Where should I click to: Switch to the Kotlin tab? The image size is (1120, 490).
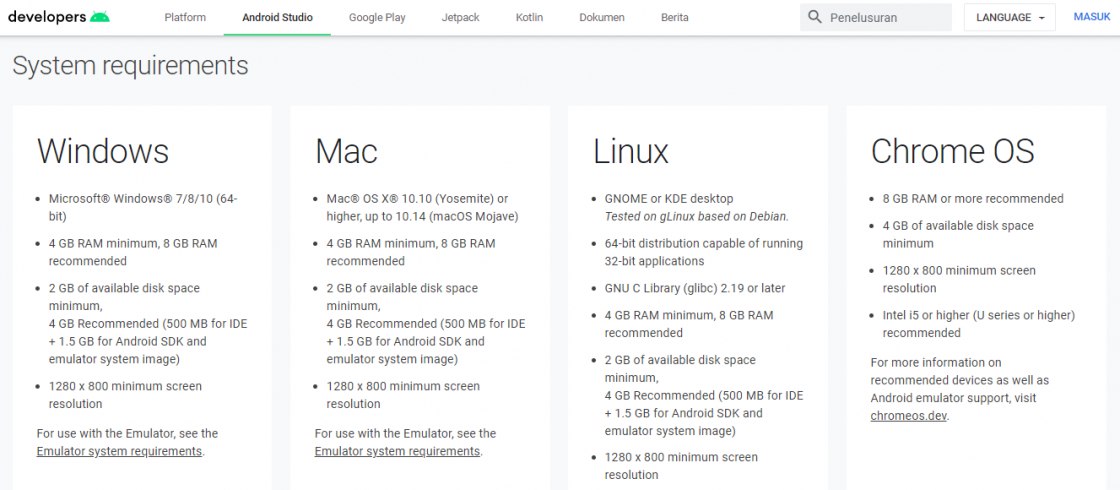529,17
